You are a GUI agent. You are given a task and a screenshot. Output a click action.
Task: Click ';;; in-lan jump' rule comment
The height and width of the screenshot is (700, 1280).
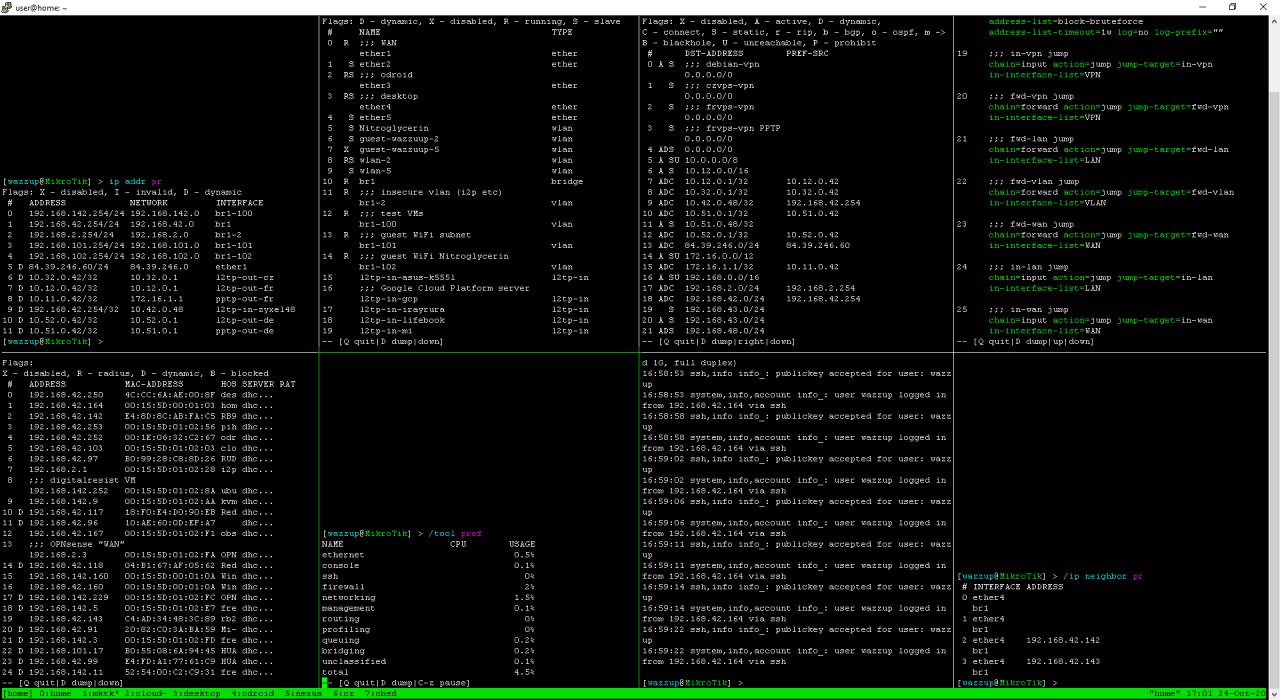1029,267
